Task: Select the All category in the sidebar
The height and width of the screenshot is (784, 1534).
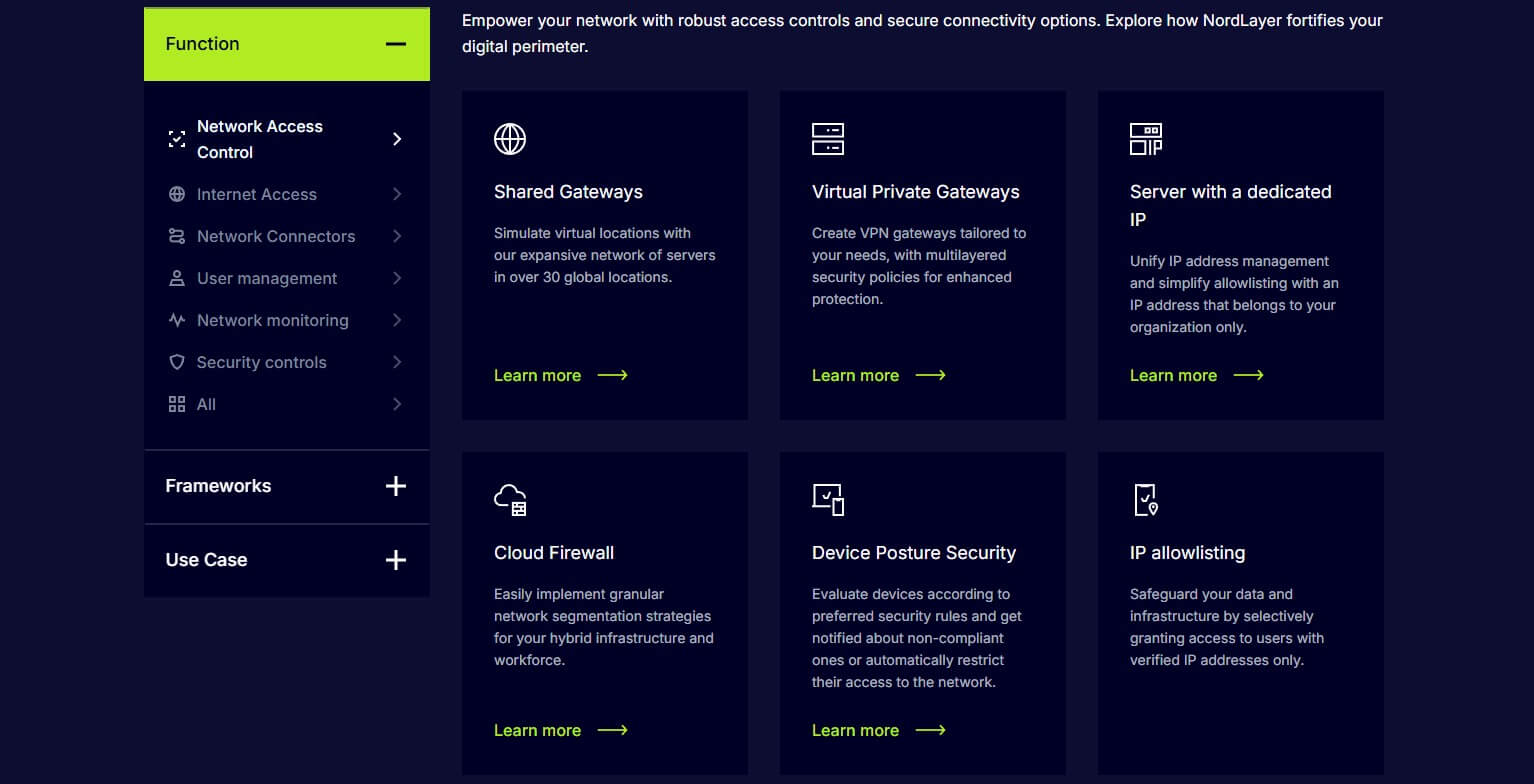Action: 205,404
